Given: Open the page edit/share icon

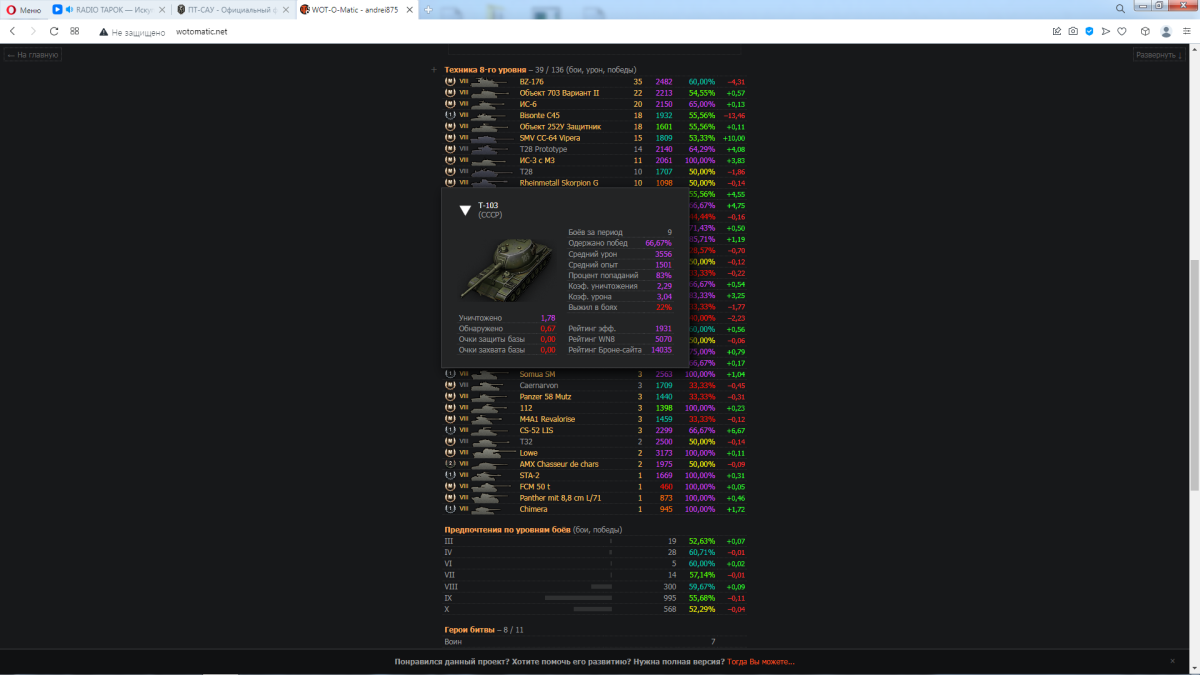Looking at the screenshot, I should tap(1057, 31).
